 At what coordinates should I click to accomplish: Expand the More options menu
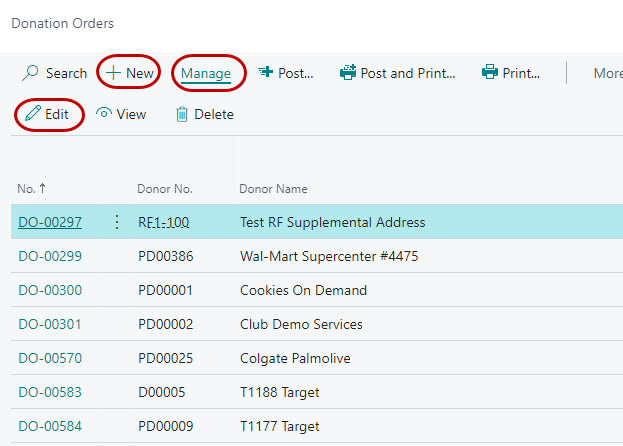pyautogui.click(x=607, y=73)
